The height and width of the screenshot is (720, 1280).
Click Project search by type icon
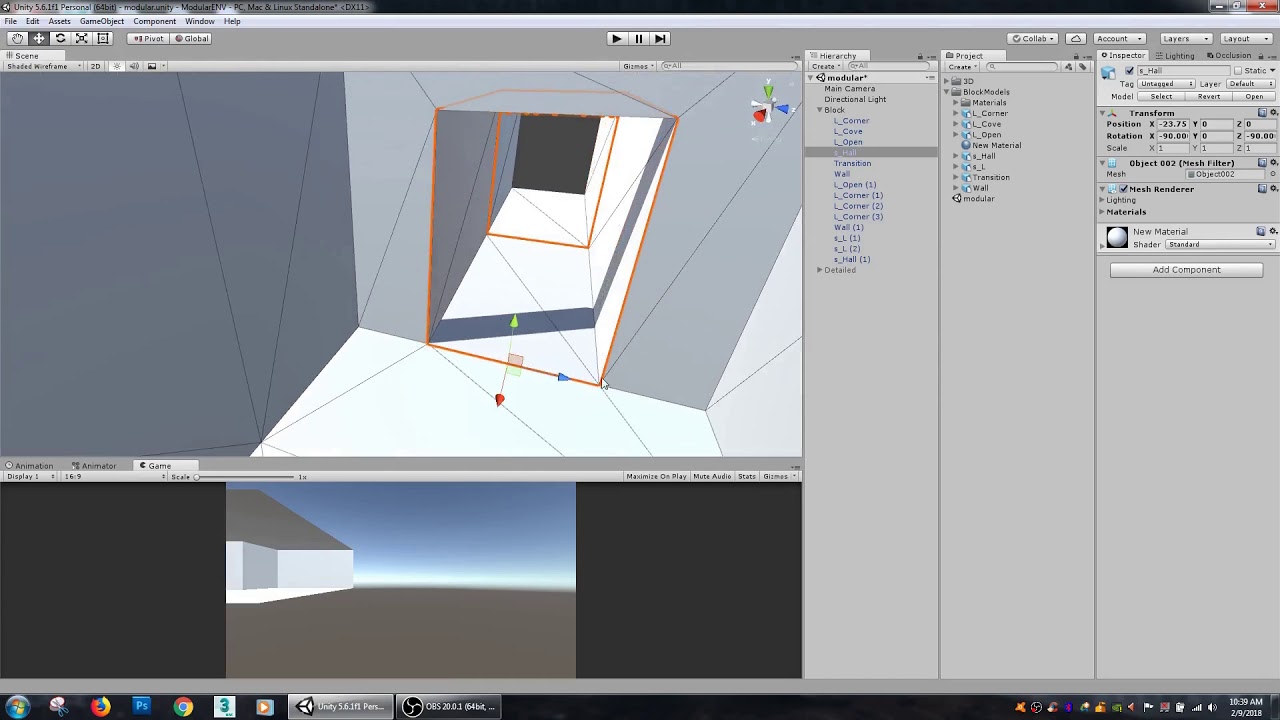click(x=1068, y=67)
